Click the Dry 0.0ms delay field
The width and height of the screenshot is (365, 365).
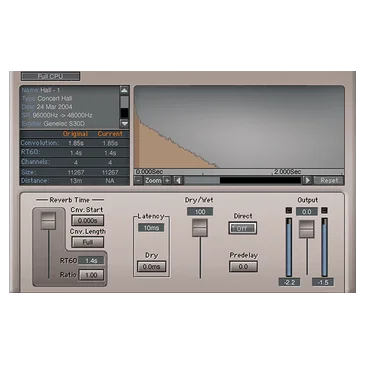pyautogui.click(x=151, y=266)
